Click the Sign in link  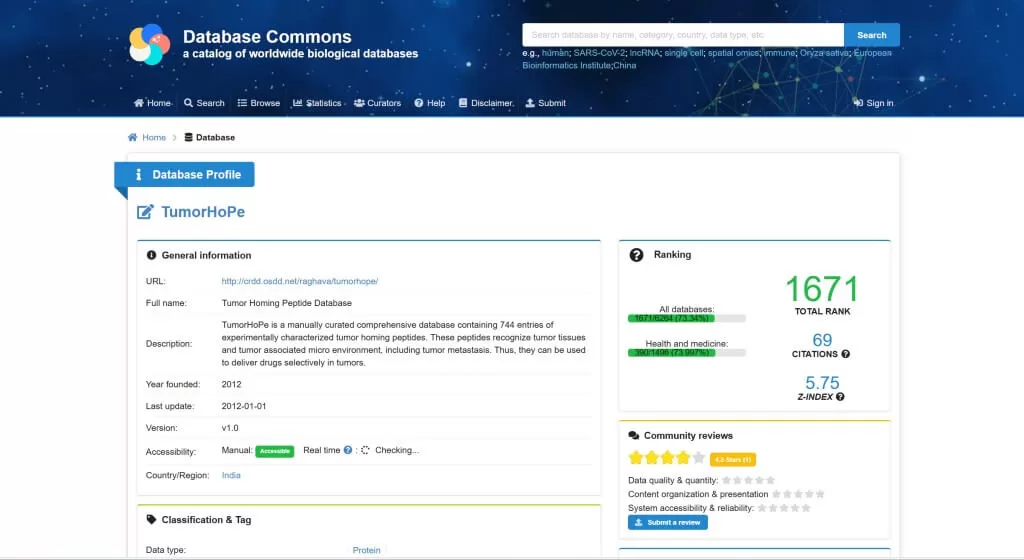(x=873, y=103)
